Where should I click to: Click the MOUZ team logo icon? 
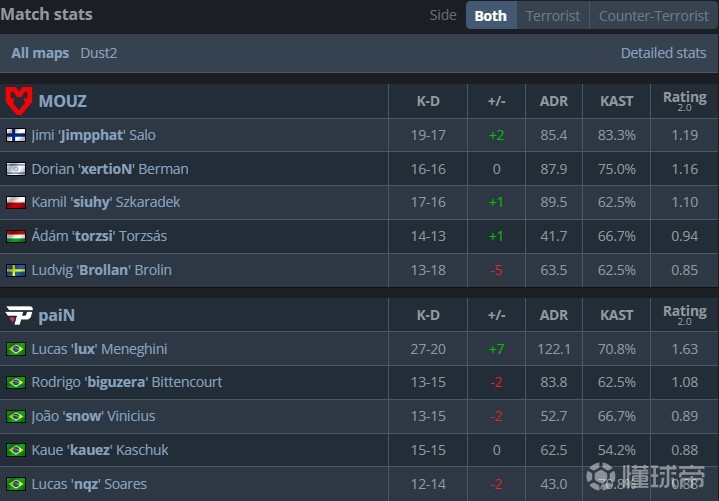[19, 100]
